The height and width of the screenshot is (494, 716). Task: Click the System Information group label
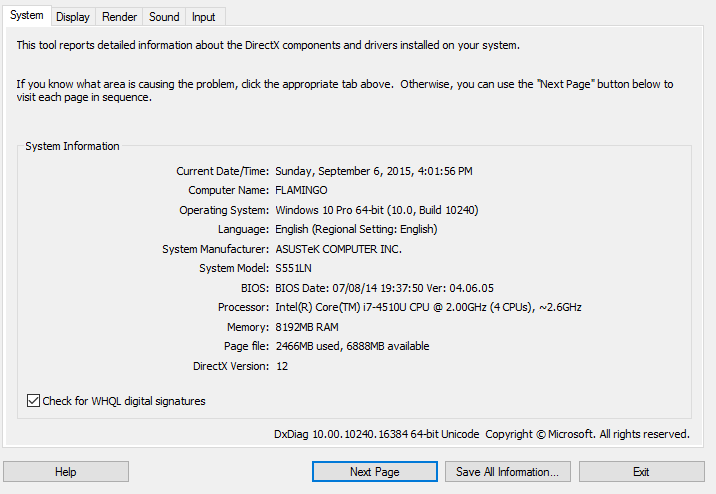(x=72, y=146)
